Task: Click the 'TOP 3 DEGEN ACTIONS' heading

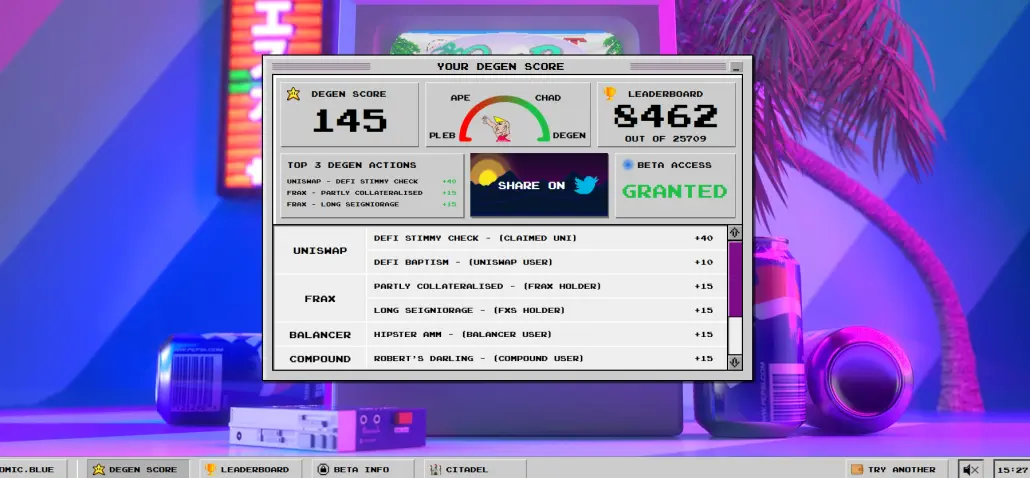Action: tap(351, 165)
